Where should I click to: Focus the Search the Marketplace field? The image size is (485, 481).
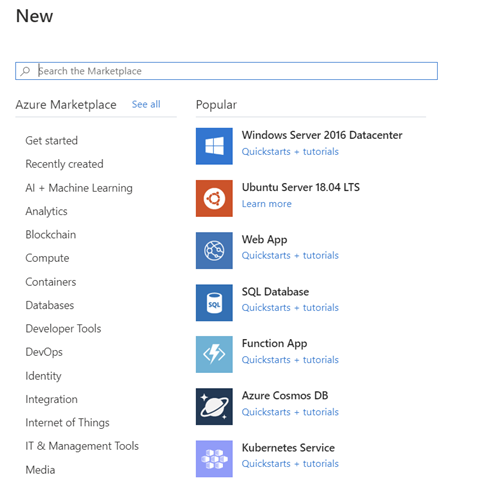(x=226, y=71)
